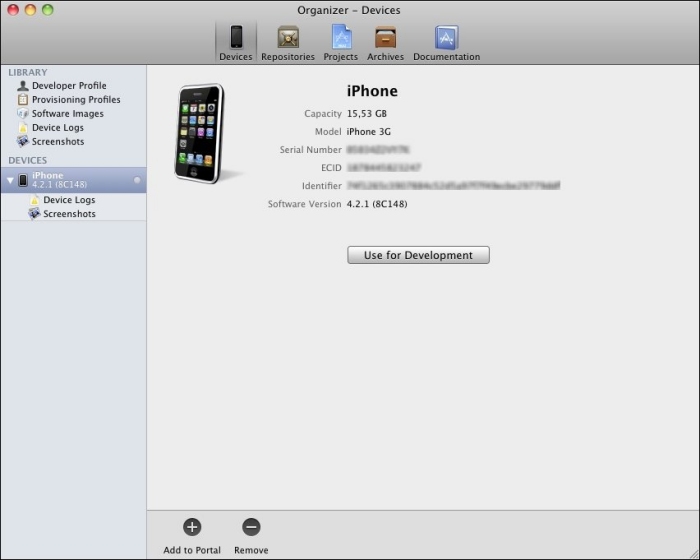Zoom the window with green button
700x560 pixels.
[48, 9]
